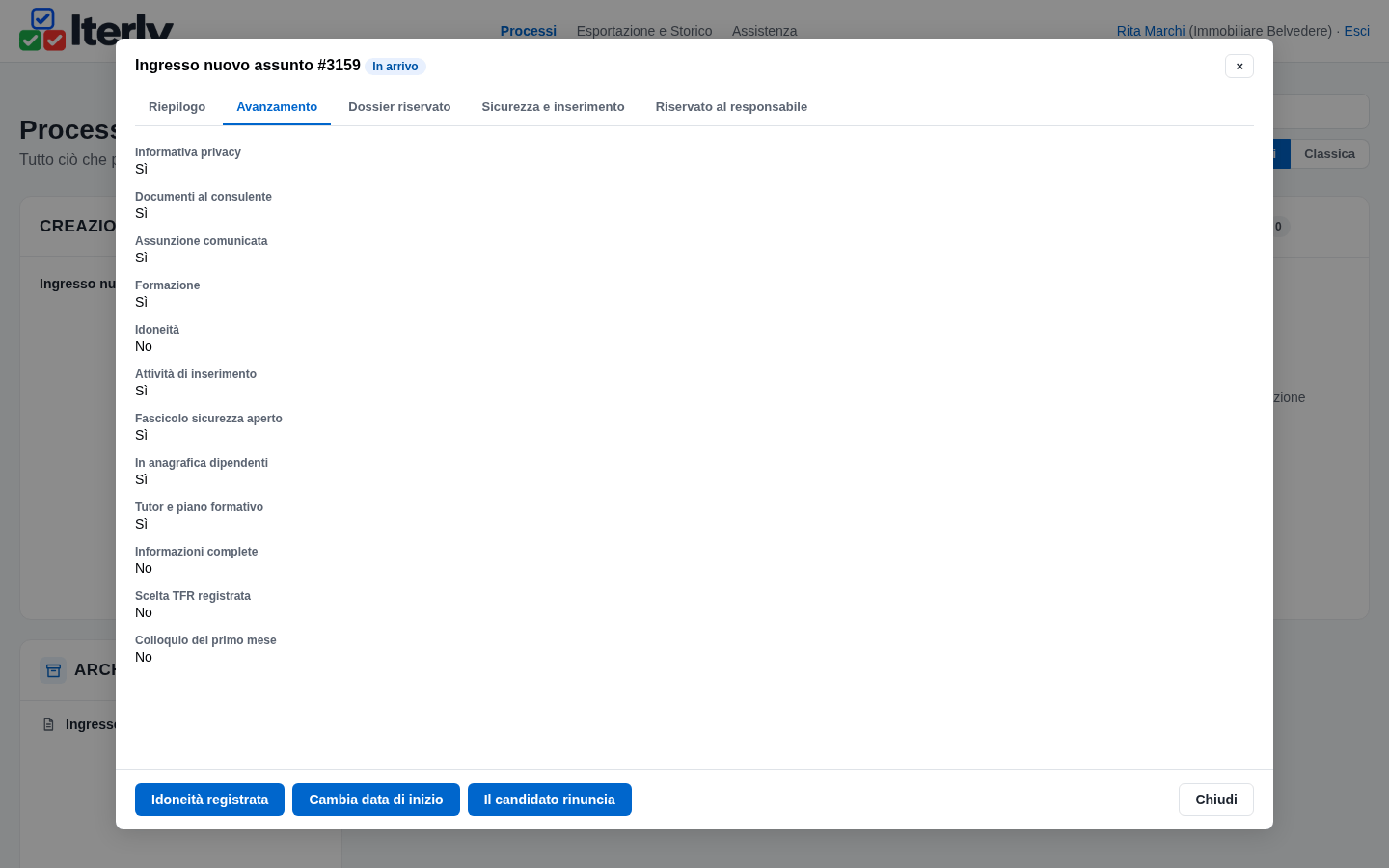Image resolution: width=1389 pixels, height=868 pixels.
Task: Click the Documenti al consulente label
Action: (x=204, y=197)
